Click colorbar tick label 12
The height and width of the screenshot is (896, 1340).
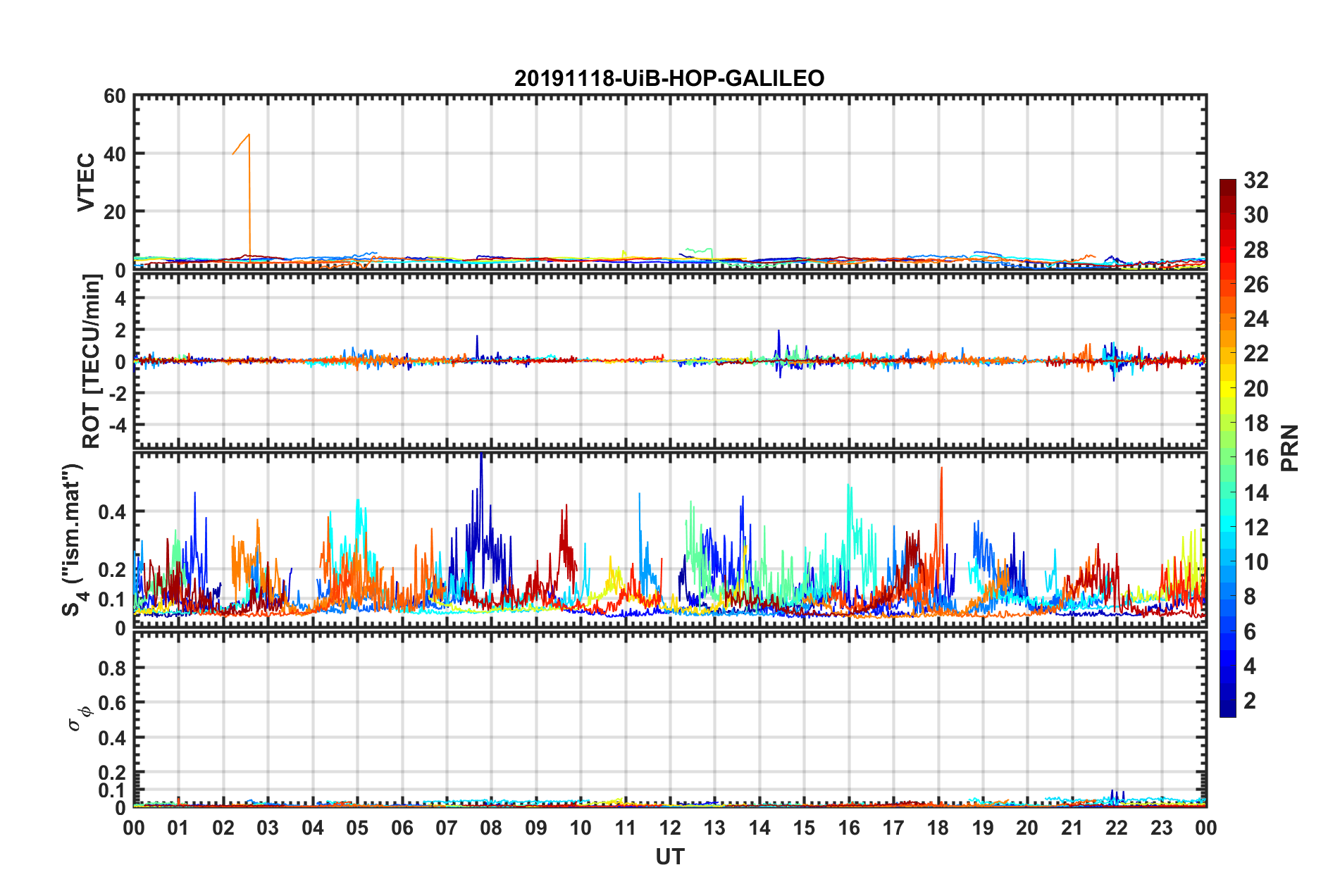(x=1256, y=528)
